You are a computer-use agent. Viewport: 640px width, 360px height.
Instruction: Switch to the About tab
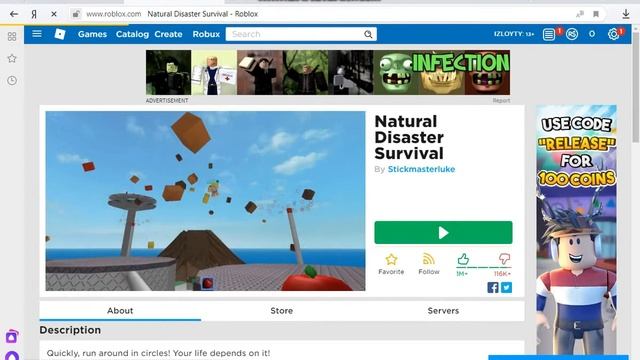click(x=120, y=311)
